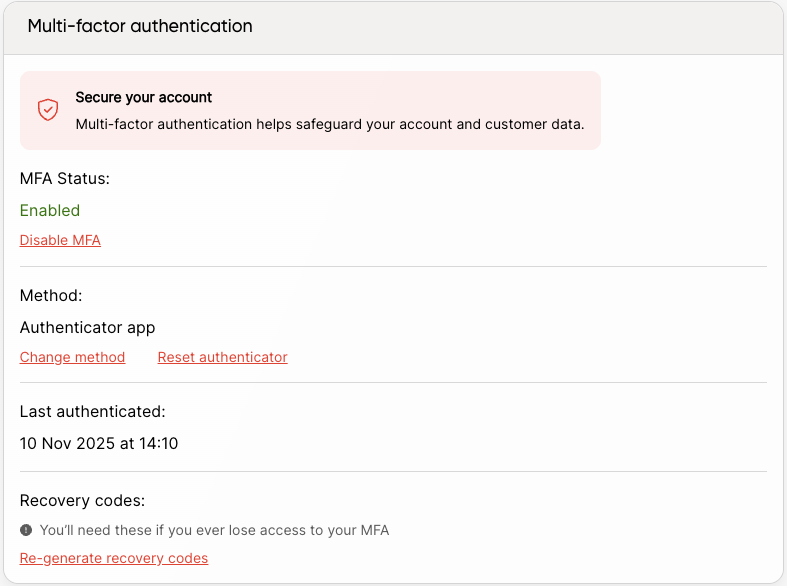The width and height of the screenshot is (787, 586).
Task: Click the Last authenticated label
Action: (x=92, y=411)
